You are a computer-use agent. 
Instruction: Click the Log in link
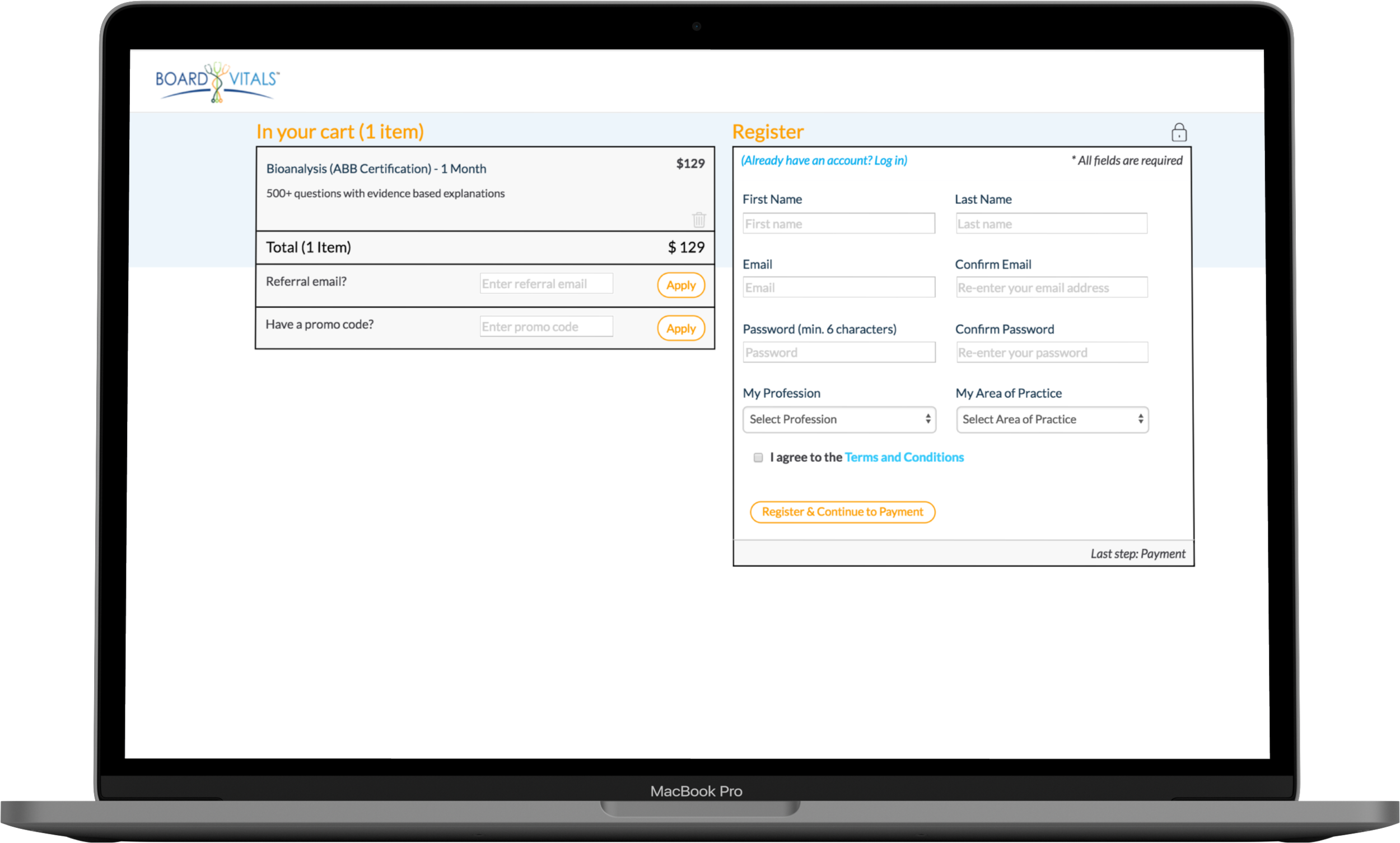[824, 160]
